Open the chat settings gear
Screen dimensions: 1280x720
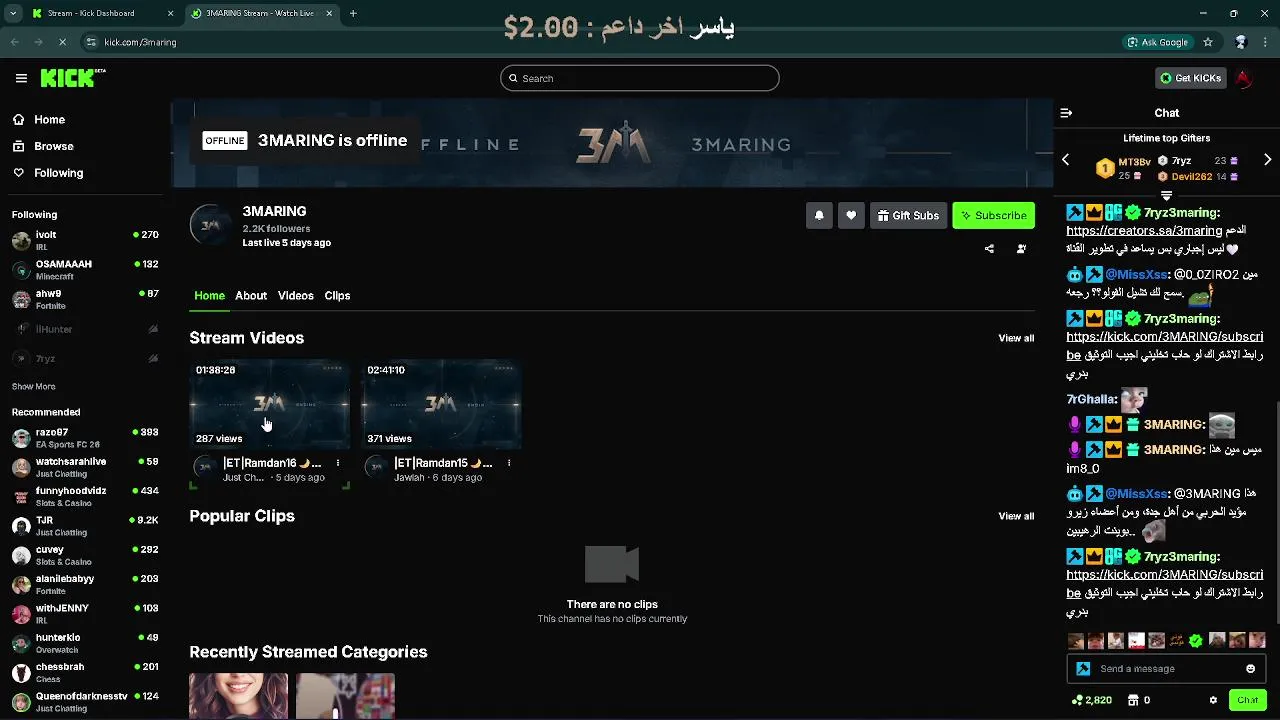[1213, 700]
